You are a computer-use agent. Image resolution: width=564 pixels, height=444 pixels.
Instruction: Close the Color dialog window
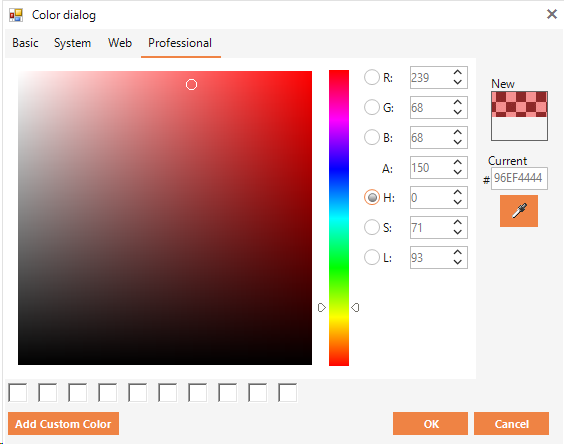[x=551, y=14]
